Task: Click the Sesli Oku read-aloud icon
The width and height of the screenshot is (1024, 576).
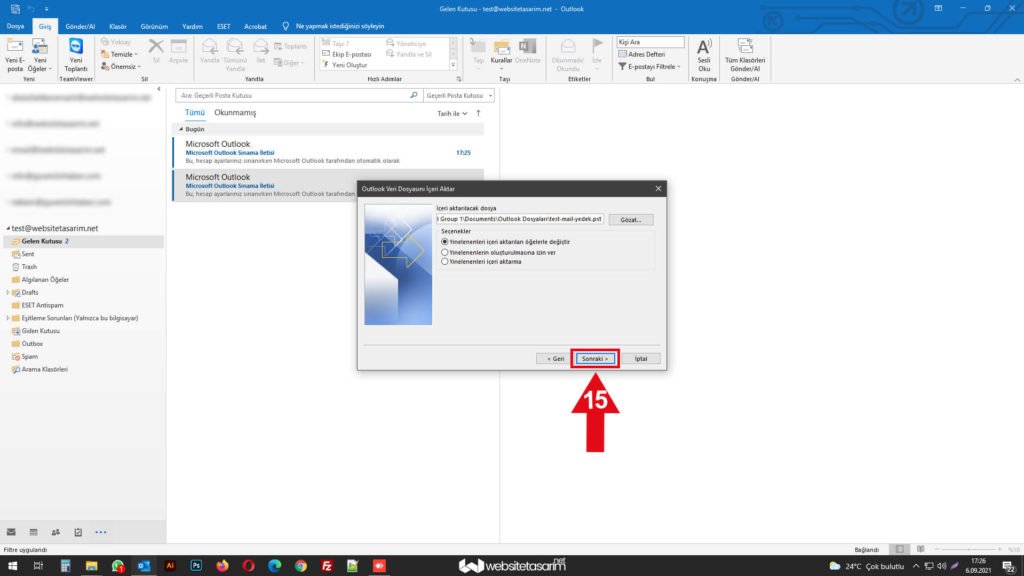Action: click(x=704, y=52)
